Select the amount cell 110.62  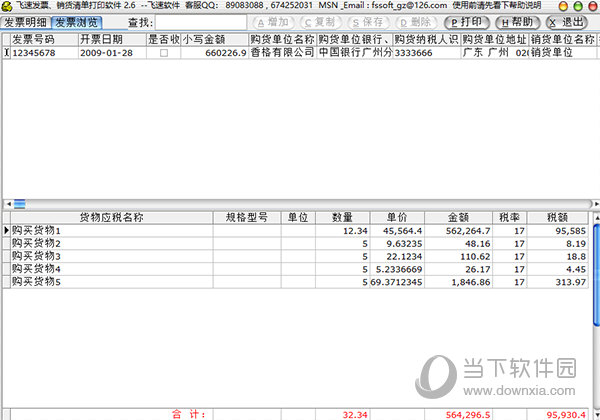point(458,256)
